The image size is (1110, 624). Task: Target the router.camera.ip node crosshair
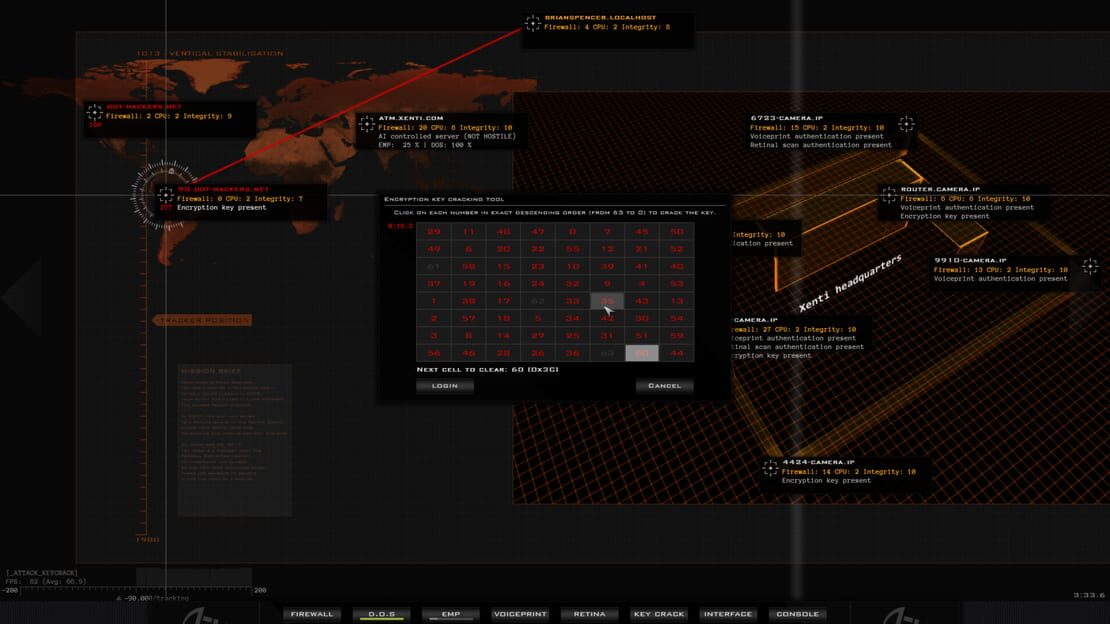click(888, 194)
